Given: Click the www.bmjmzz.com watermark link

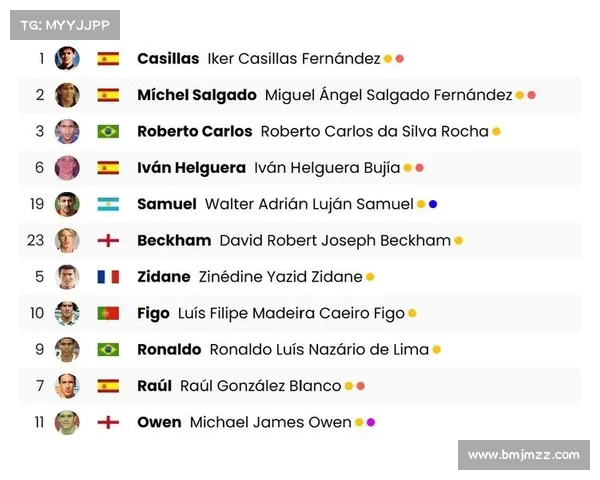Looking at the screenshot, I should 523,455.
